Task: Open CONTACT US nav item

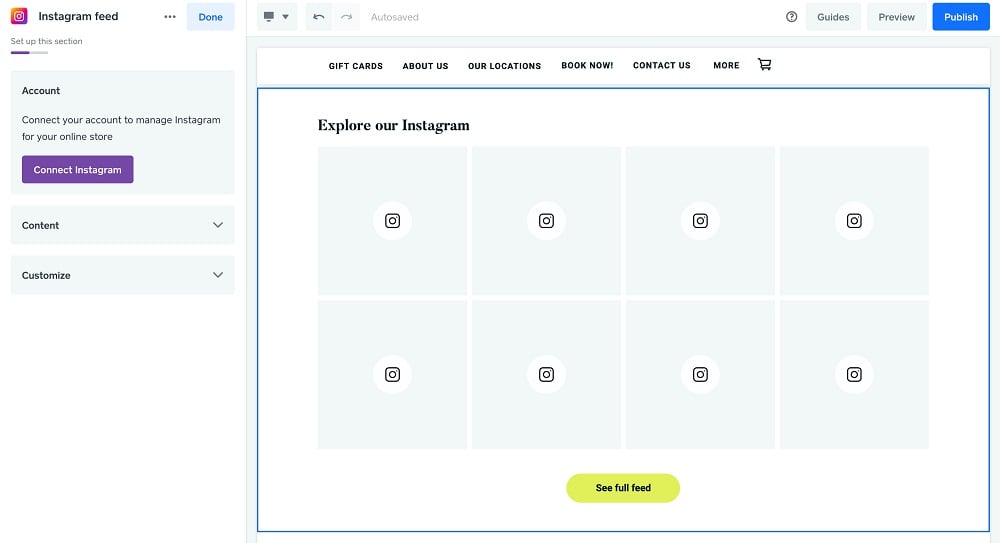Action: [x=661, y=65]
